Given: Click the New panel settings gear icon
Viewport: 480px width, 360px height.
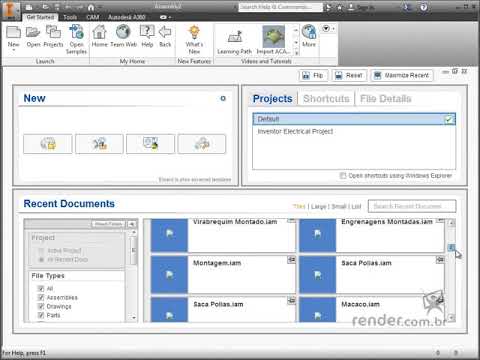Looking at the screenshot, I should pos(223,98).
